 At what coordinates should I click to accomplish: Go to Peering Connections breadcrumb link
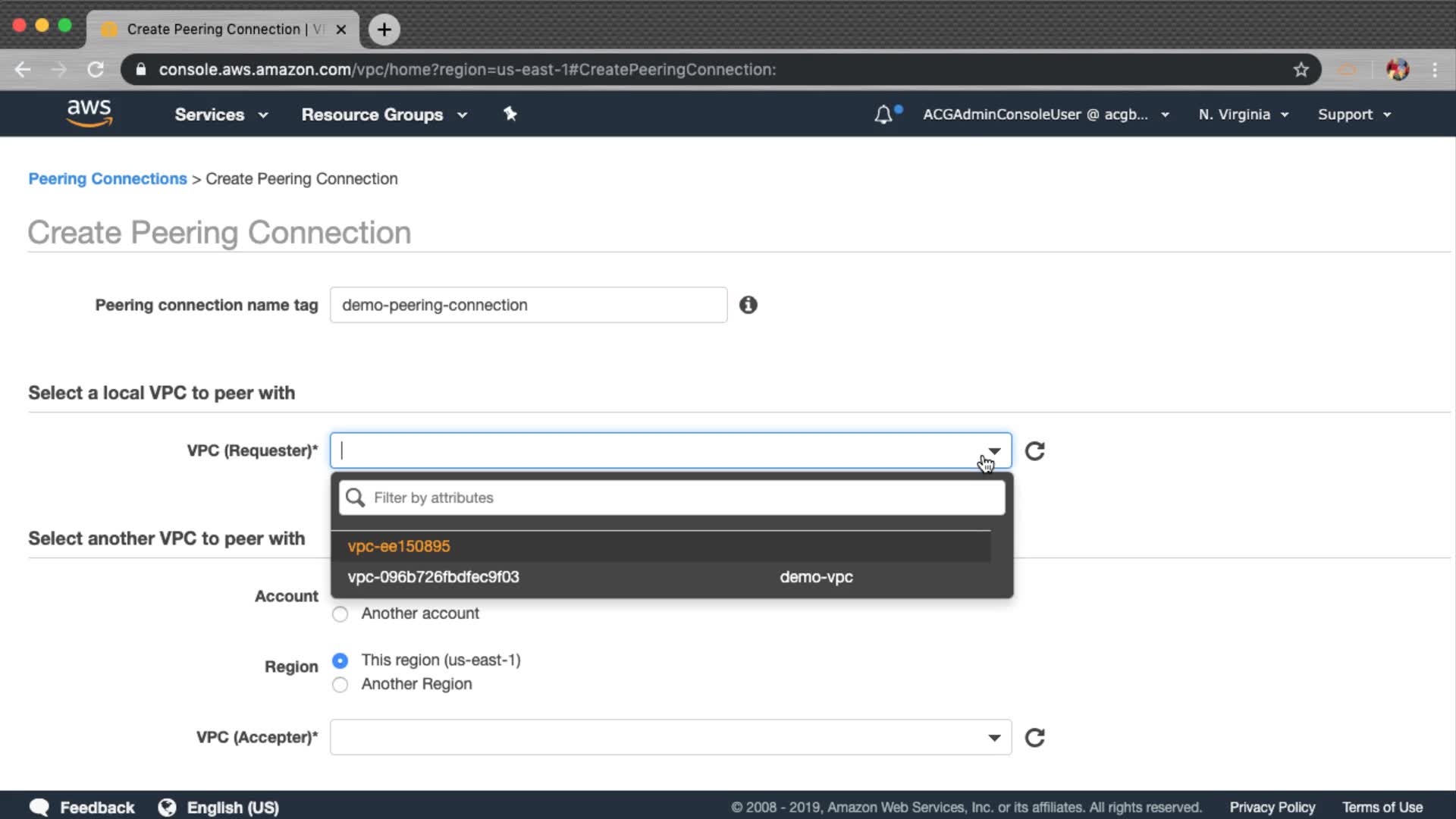[x=108, y=179]
